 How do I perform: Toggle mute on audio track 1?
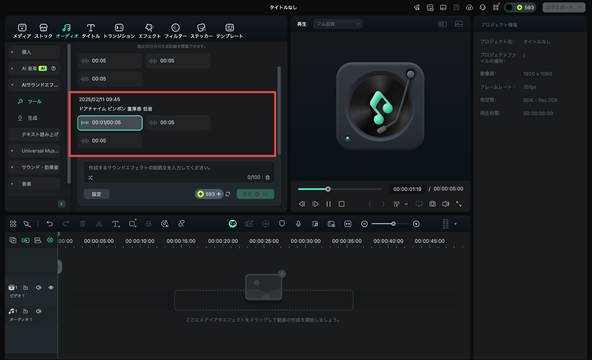39,311
